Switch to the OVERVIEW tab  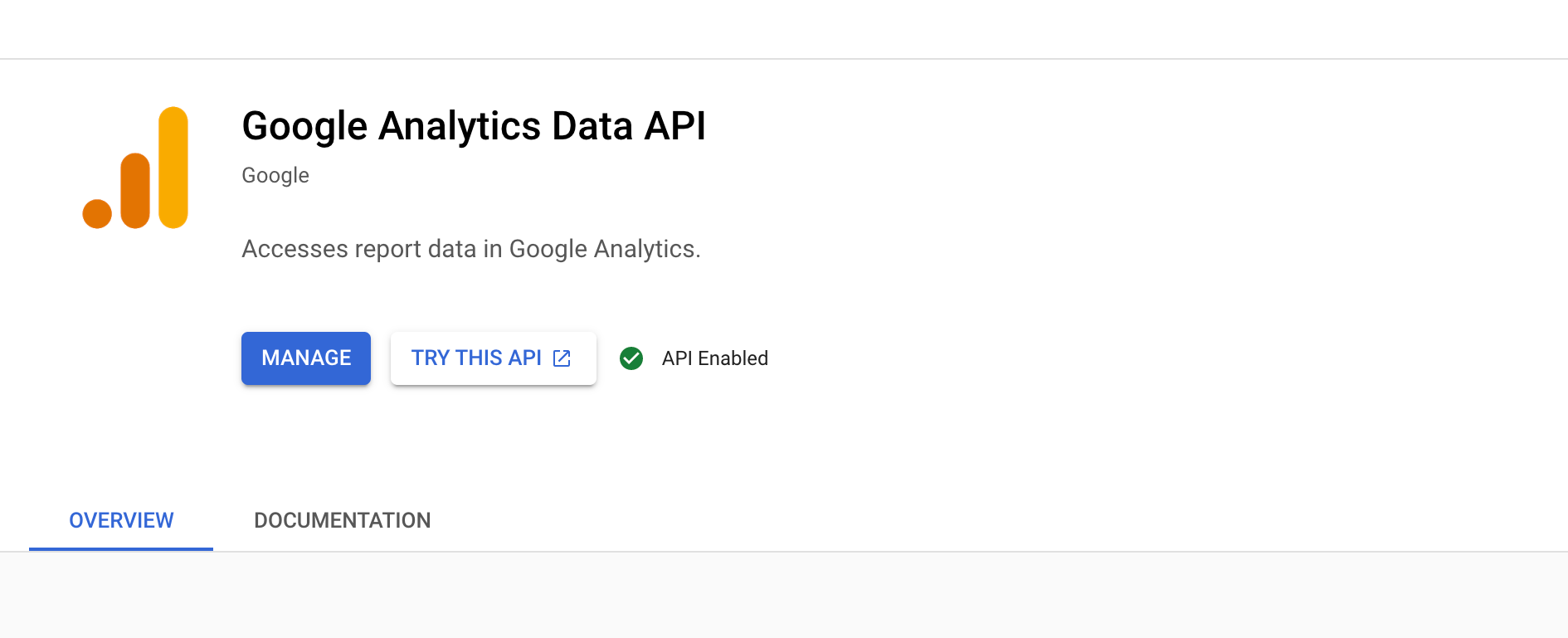coord(121,520)
